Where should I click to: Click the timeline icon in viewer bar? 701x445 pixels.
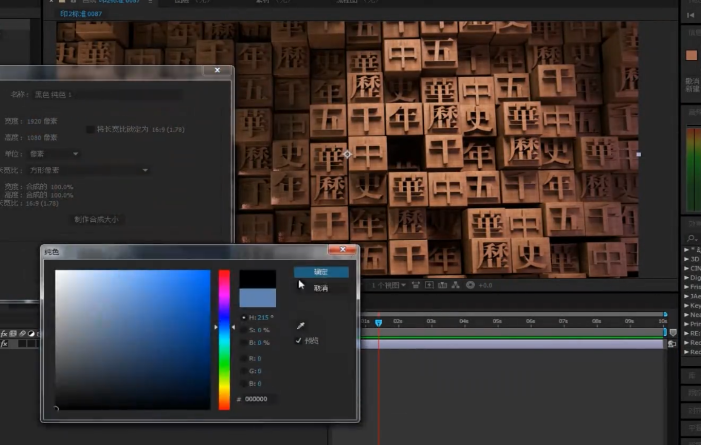click(x=443, y=285)
